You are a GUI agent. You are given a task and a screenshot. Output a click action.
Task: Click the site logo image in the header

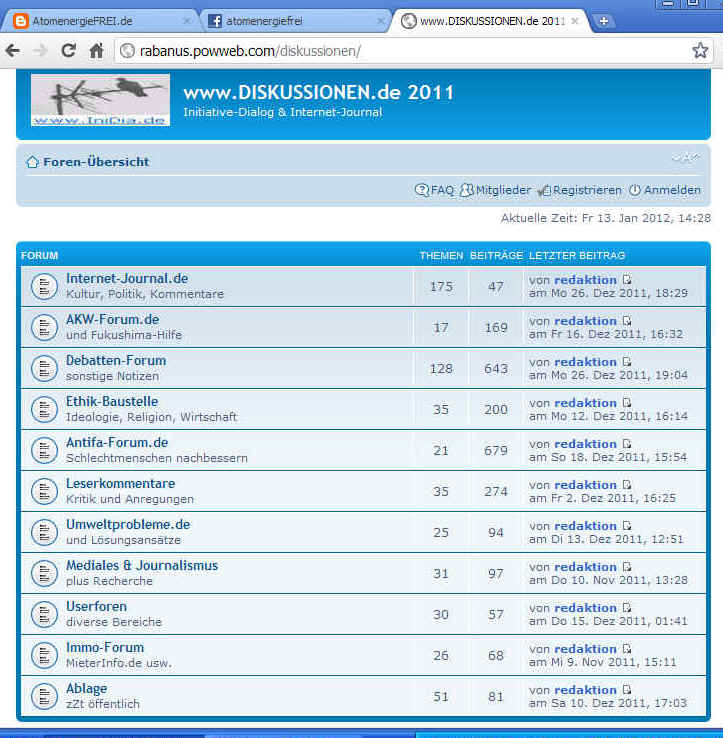100,100
